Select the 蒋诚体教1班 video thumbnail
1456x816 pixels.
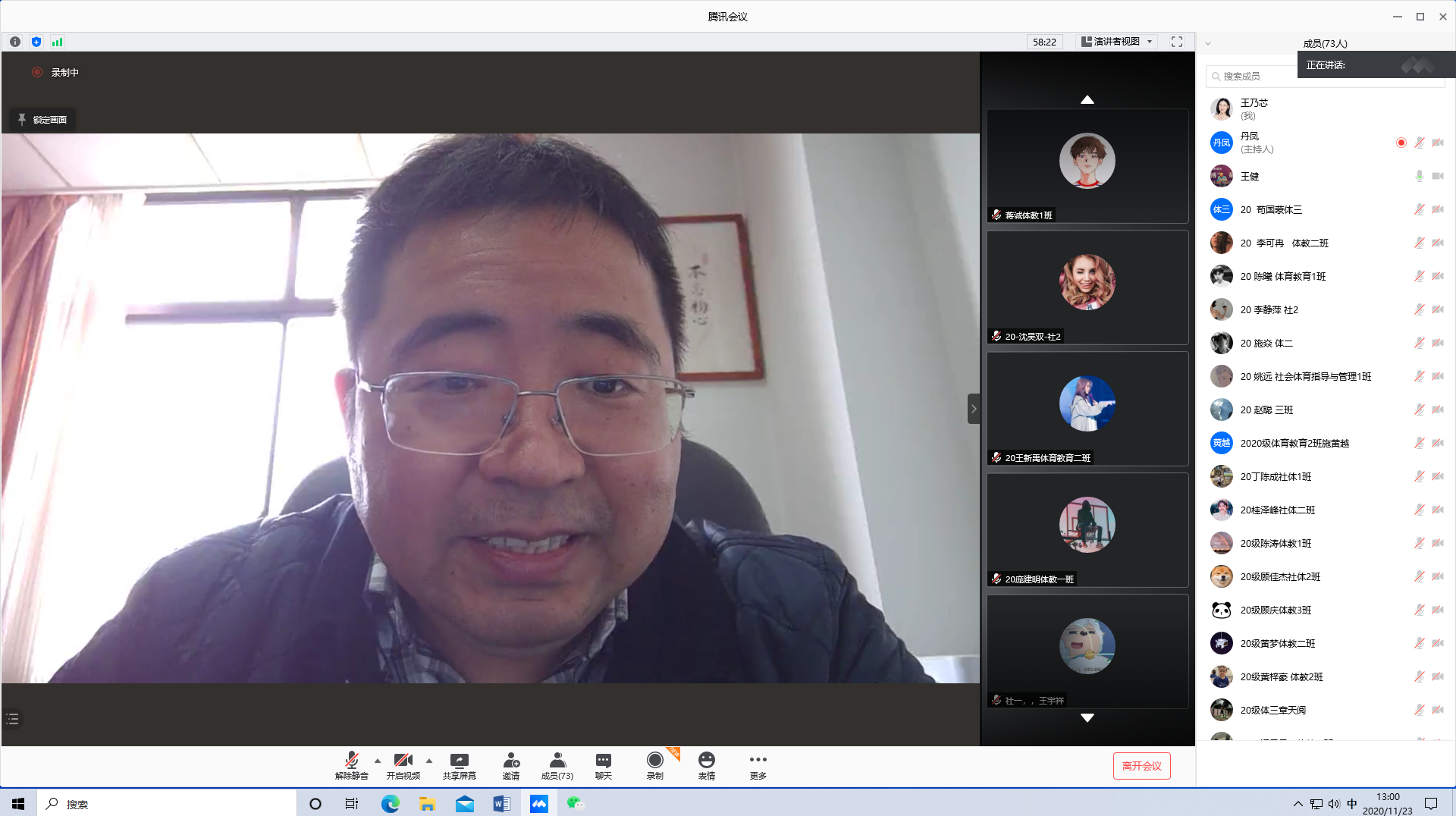(1087, 166)
